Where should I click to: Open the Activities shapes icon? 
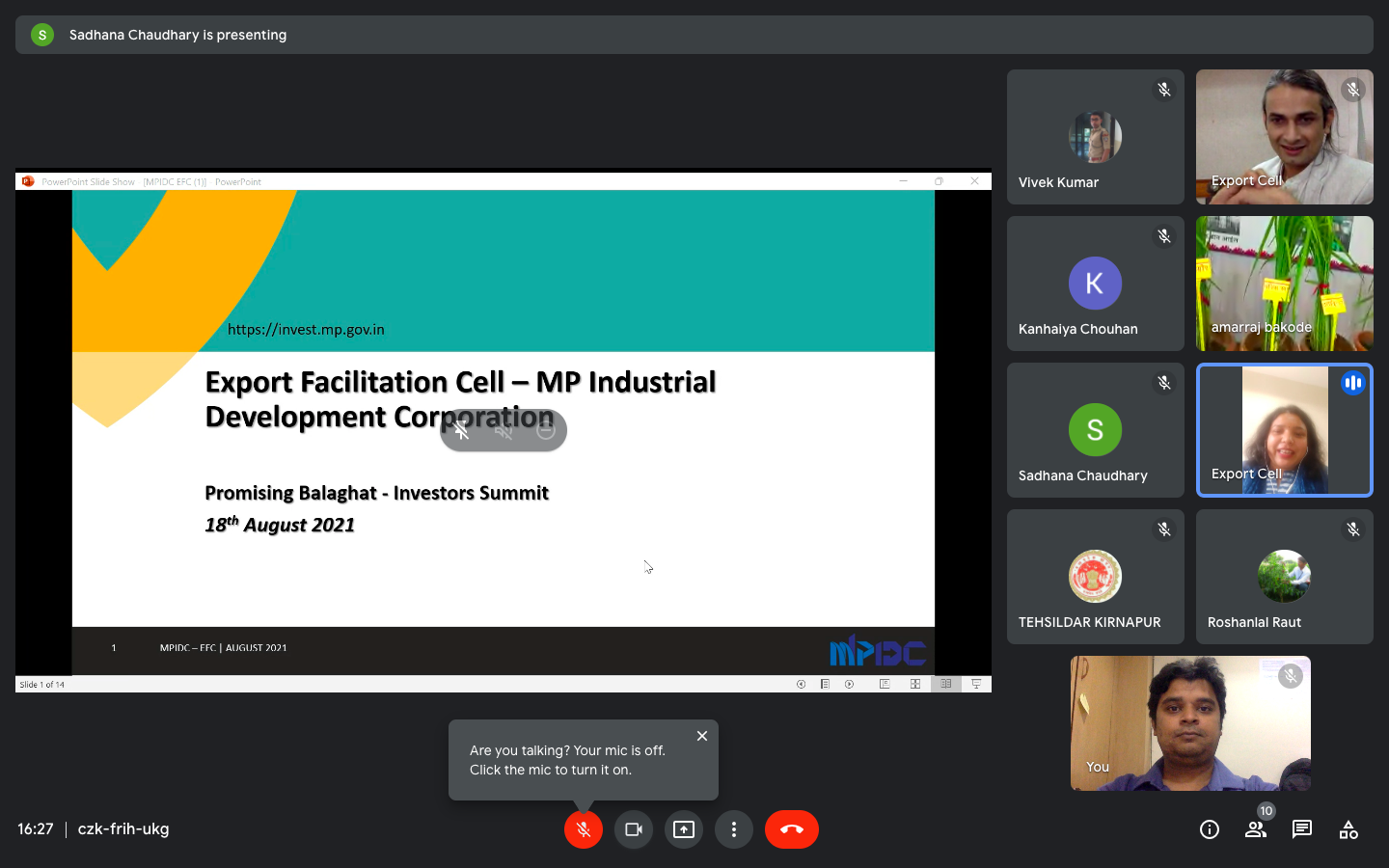pyautogui.click(x=1348, y=829)
